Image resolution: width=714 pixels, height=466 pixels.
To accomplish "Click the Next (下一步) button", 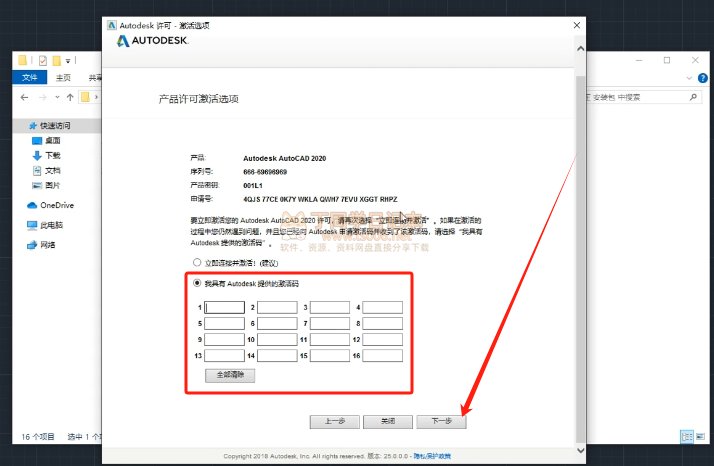I will click(x=441, y=421).
